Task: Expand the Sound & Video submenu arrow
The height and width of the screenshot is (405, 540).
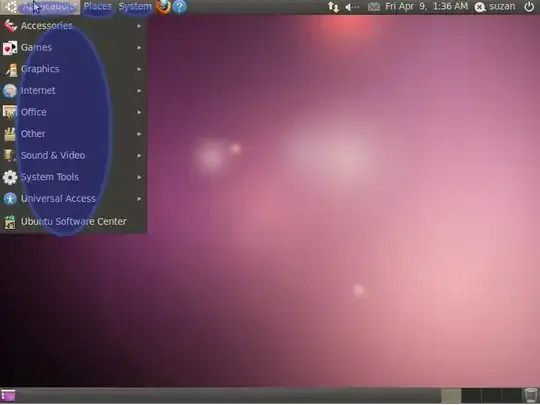Action: (x=139, y=156)
